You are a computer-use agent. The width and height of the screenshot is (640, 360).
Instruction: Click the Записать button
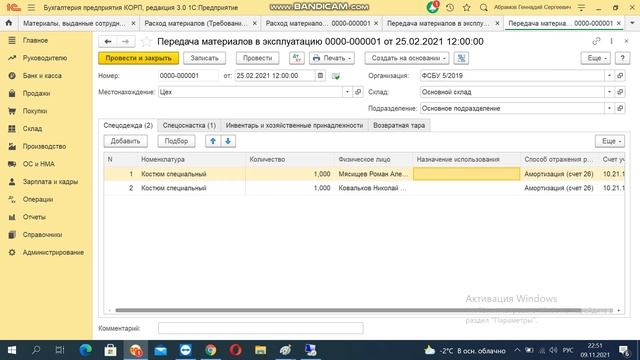[x=204, y=58]
